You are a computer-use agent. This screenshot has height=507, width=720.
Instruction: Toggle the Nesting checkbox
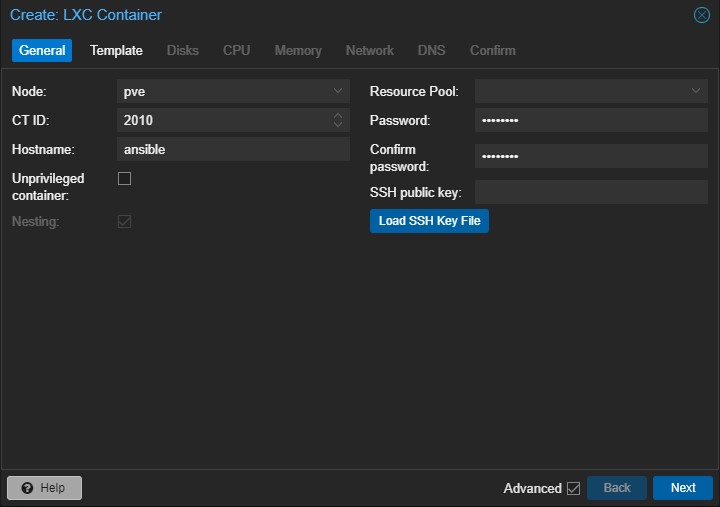point(125,221)
